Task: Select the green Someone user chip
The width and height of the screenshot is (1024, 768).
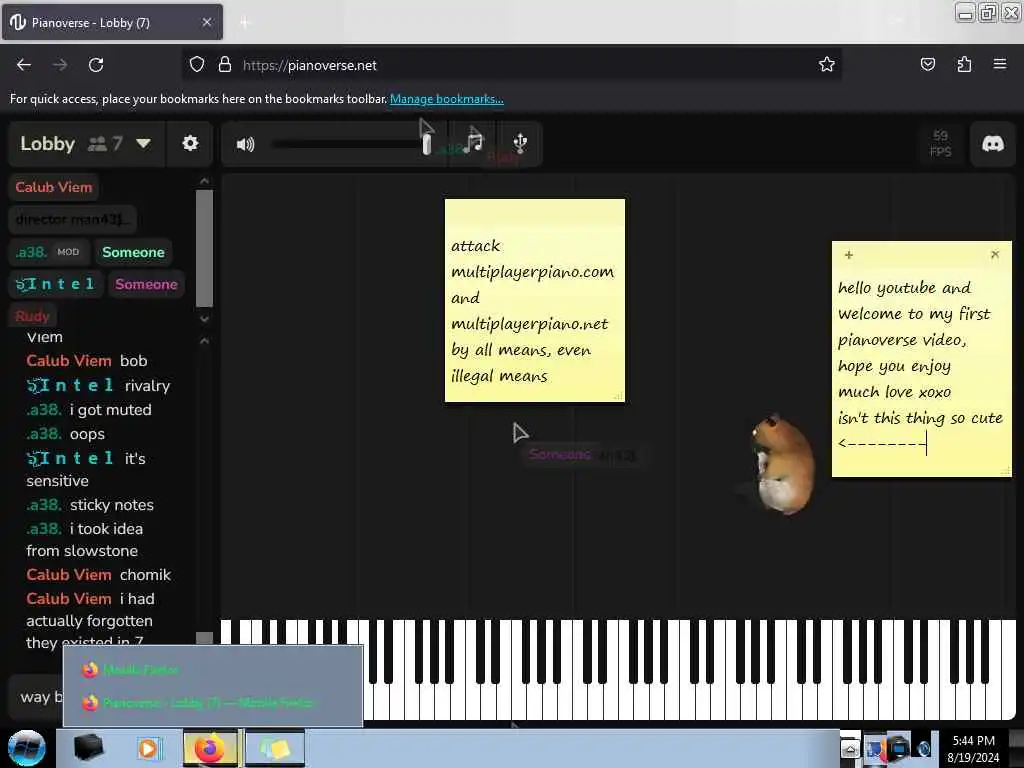Action: pyautogui.click(x=133, y=252)
